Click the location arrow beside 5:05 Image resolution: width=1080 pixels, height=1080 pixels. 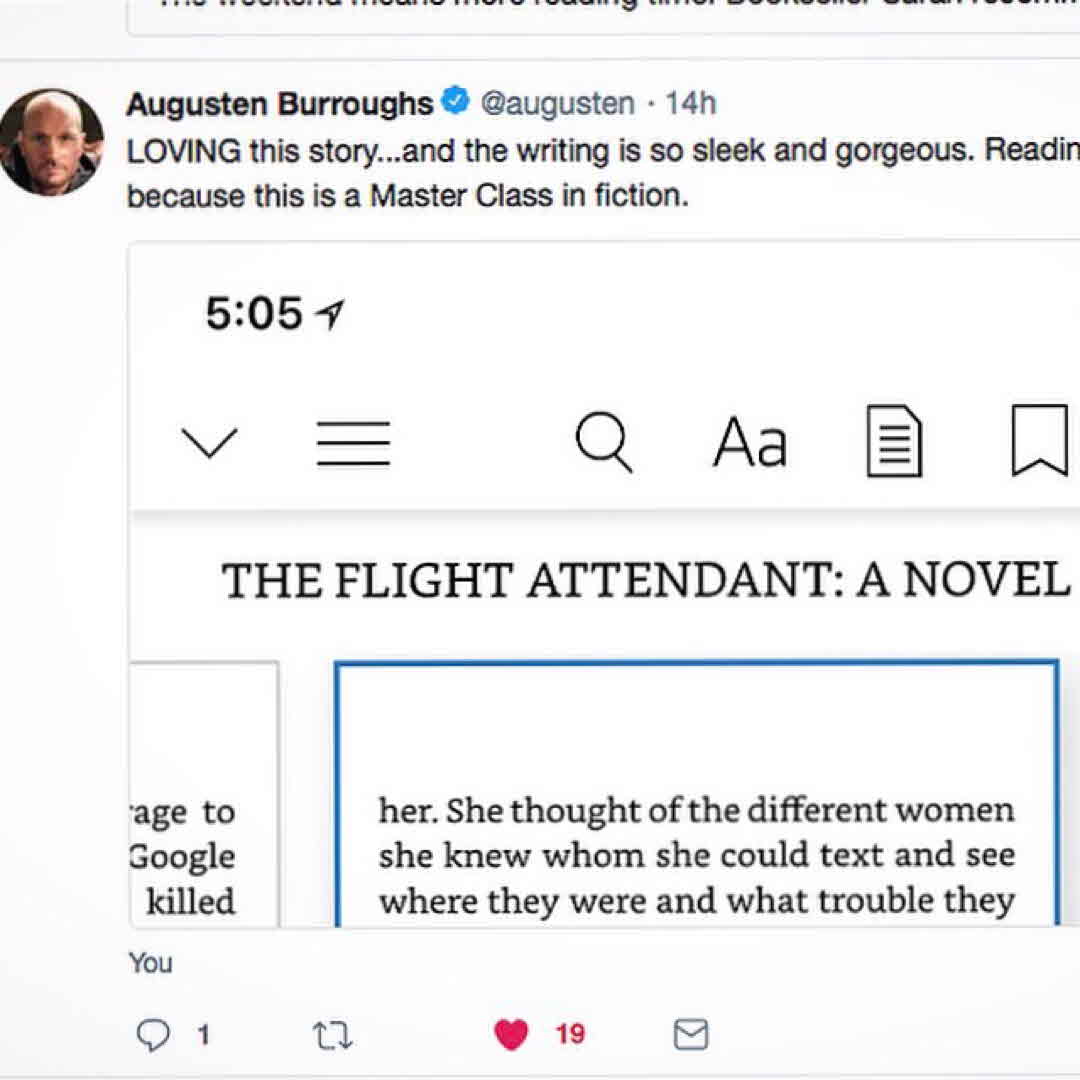(x=329, y=316)
